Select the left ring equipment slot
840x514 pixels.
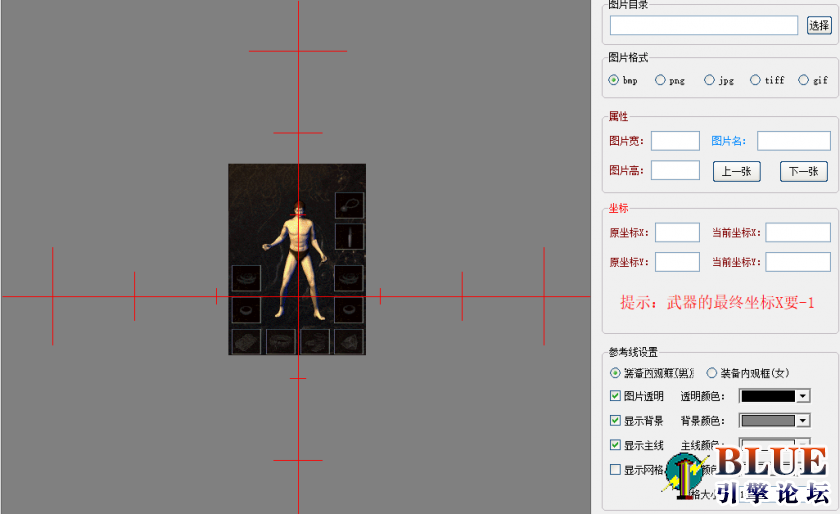(246, 310)
